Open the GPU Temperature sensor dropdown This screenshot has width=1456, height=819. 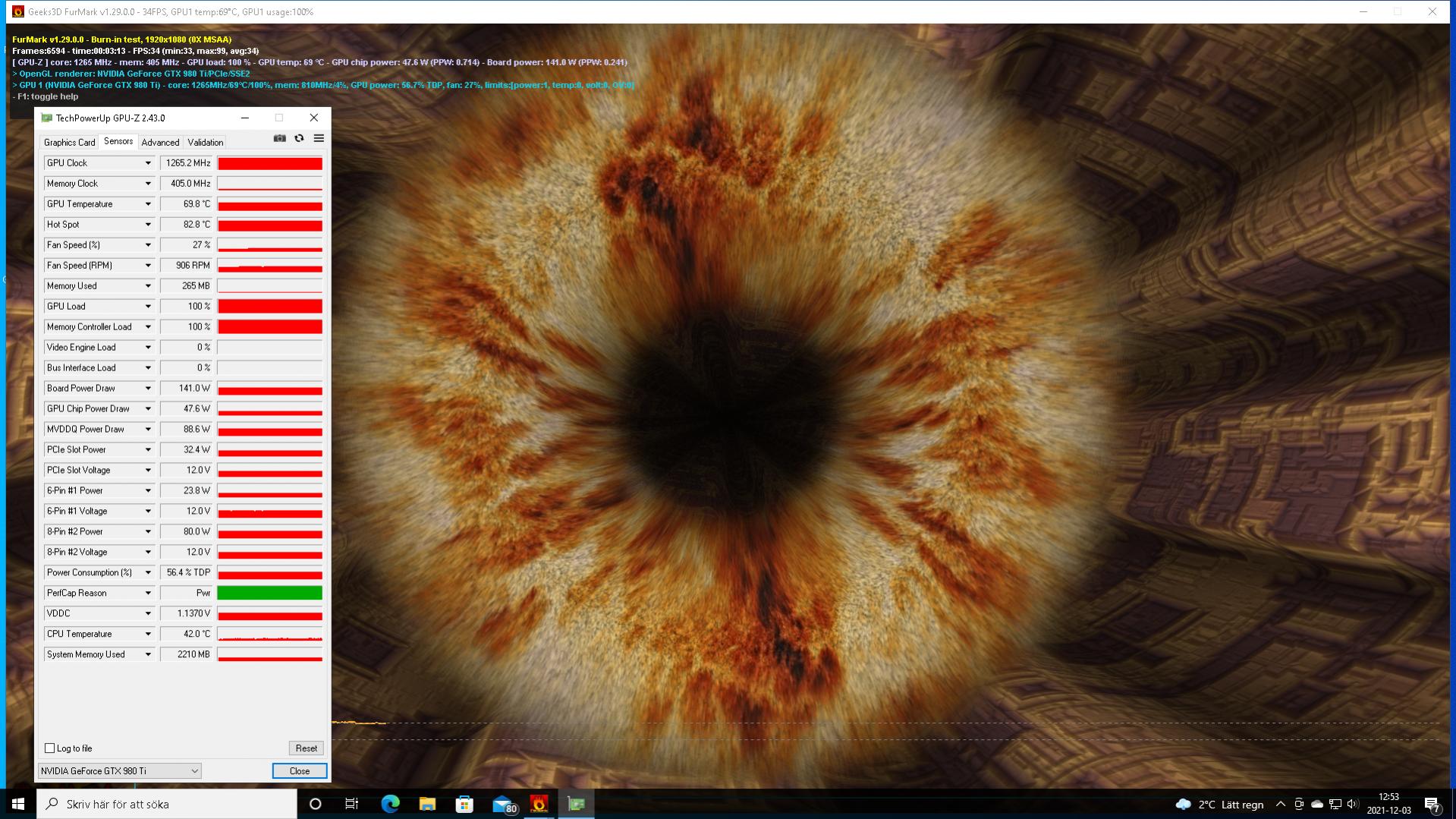click(x=148, y=204)
